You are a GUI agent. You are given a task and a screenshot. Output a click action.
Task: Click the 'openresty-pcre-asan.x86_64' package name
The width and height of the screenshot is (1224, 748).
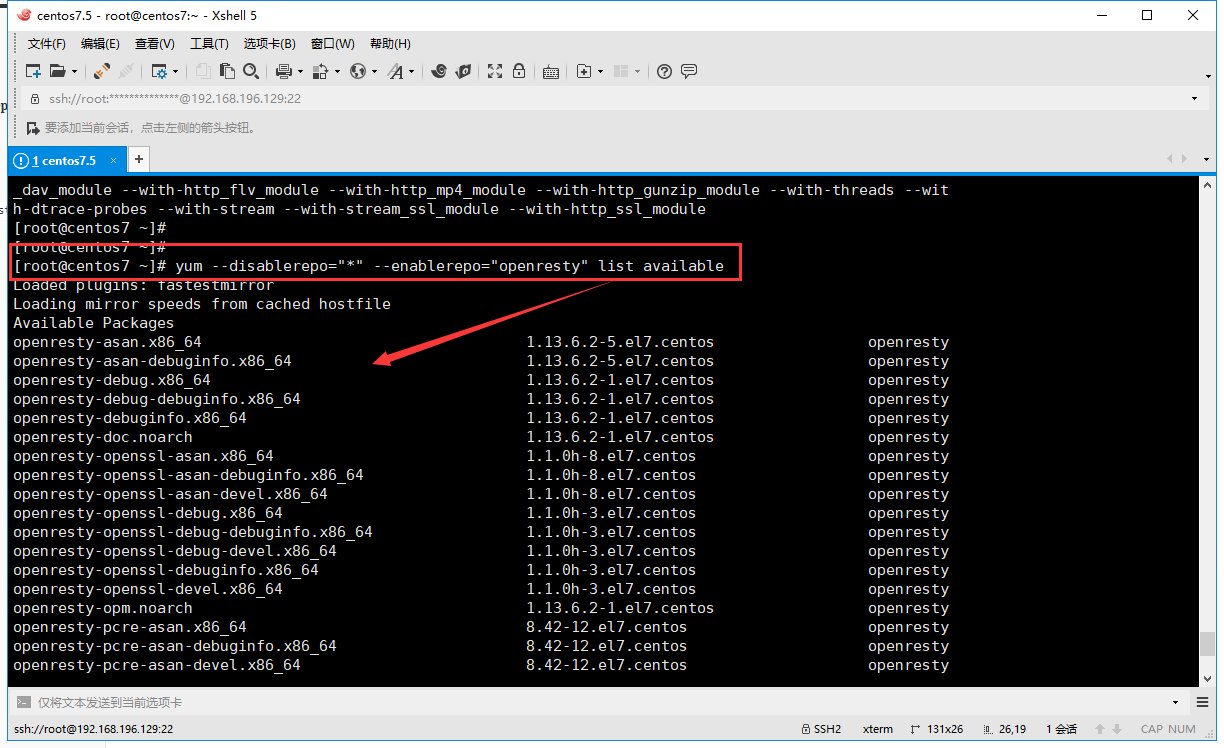[x=130, y=627]
